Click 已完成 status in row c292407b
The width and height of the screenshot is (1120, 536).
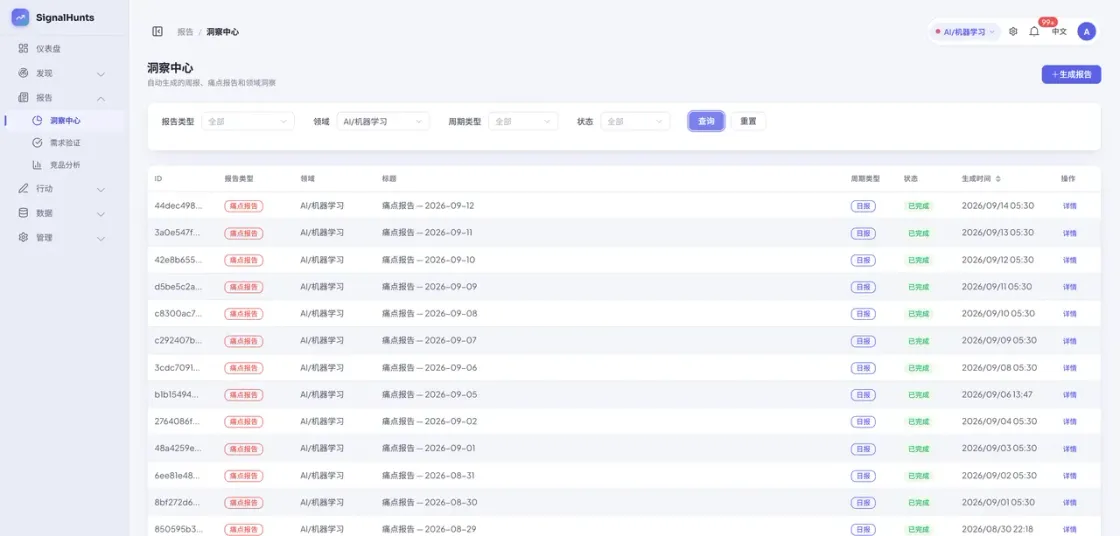(919, 341)
